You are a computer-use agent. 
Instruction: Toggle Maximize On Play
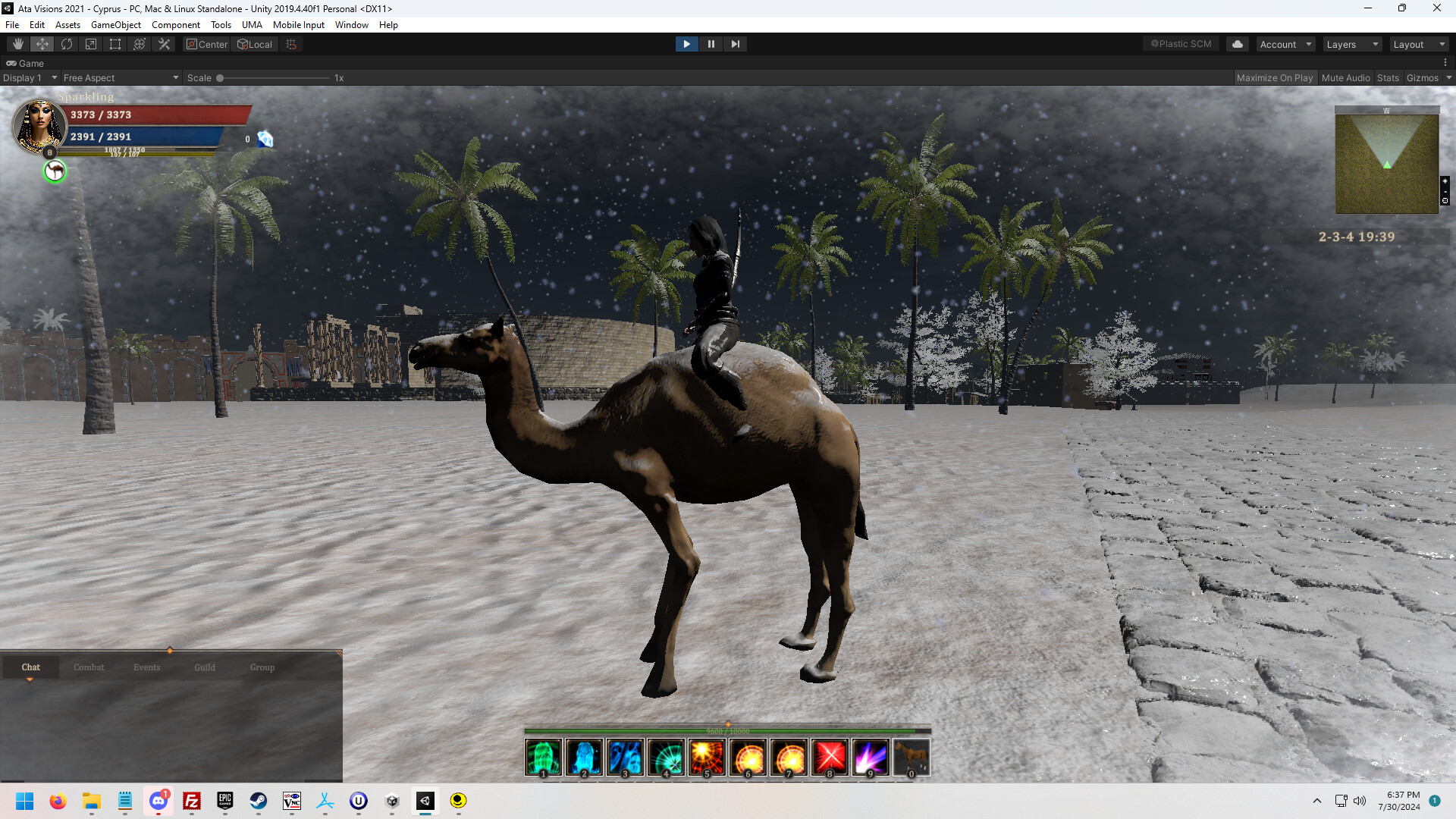point(1274,78)
